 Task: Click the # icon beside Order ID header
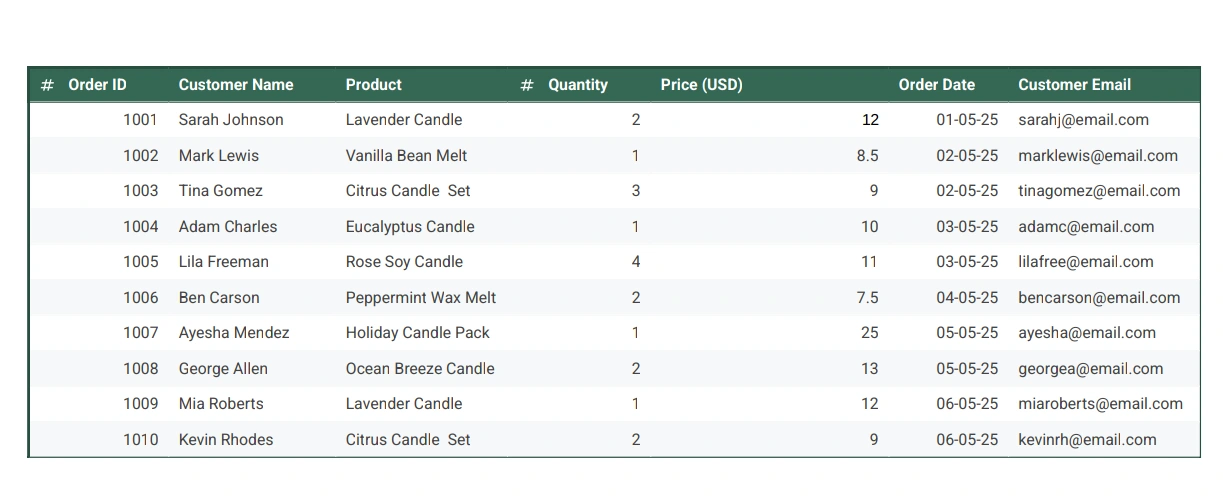point(47,85)
